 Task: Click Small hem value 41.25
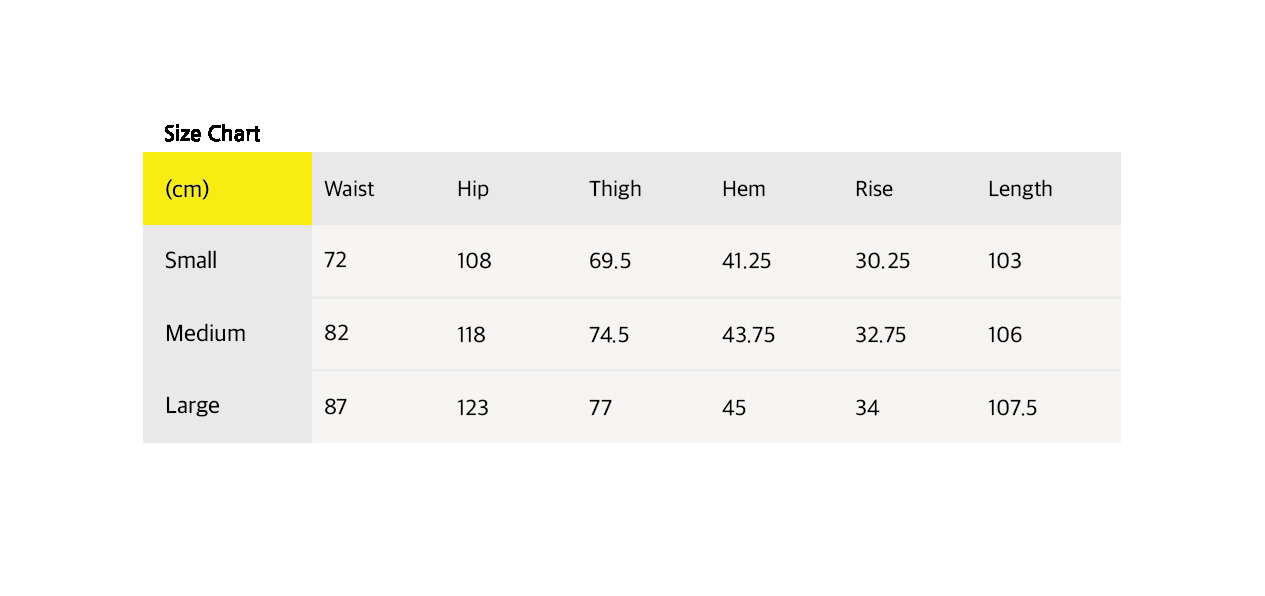(x=746, y=262)
